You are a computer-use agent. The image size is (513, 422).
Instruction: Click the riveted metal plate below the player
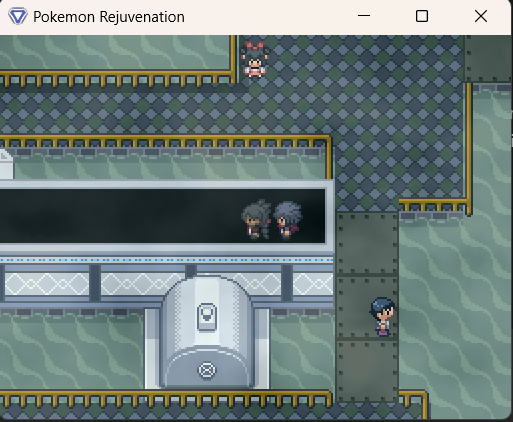coord(367,371)
